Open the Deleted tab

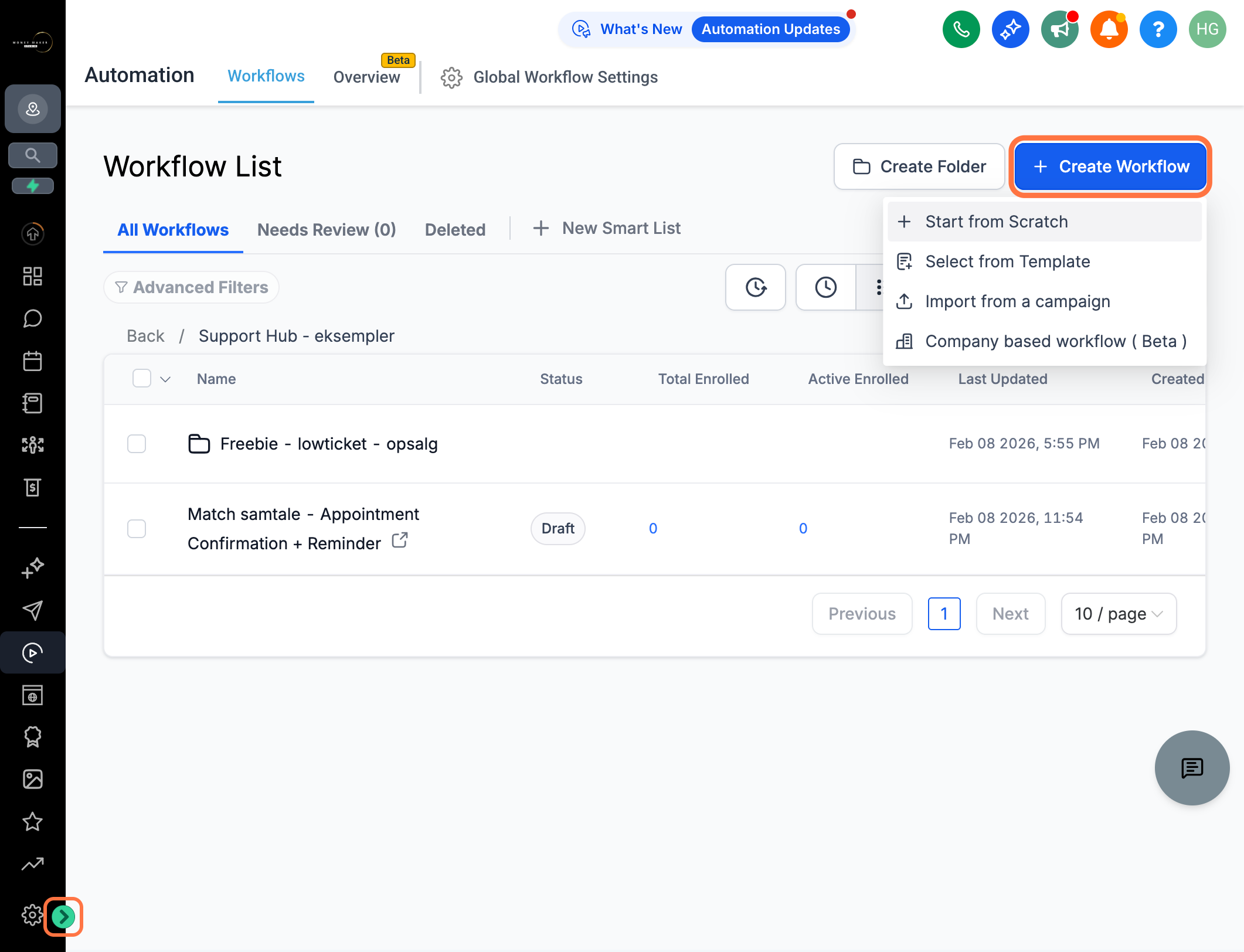click(x=455, y=230)
